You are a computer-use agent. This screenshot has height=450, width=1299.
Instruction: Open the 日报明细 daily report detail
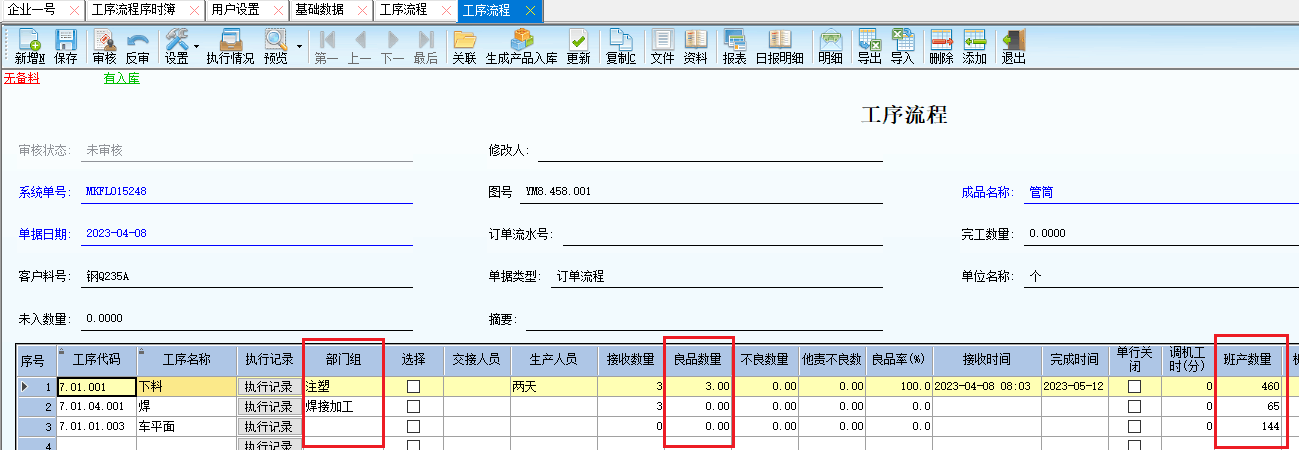pyautogui.click(x=779, y=46)
